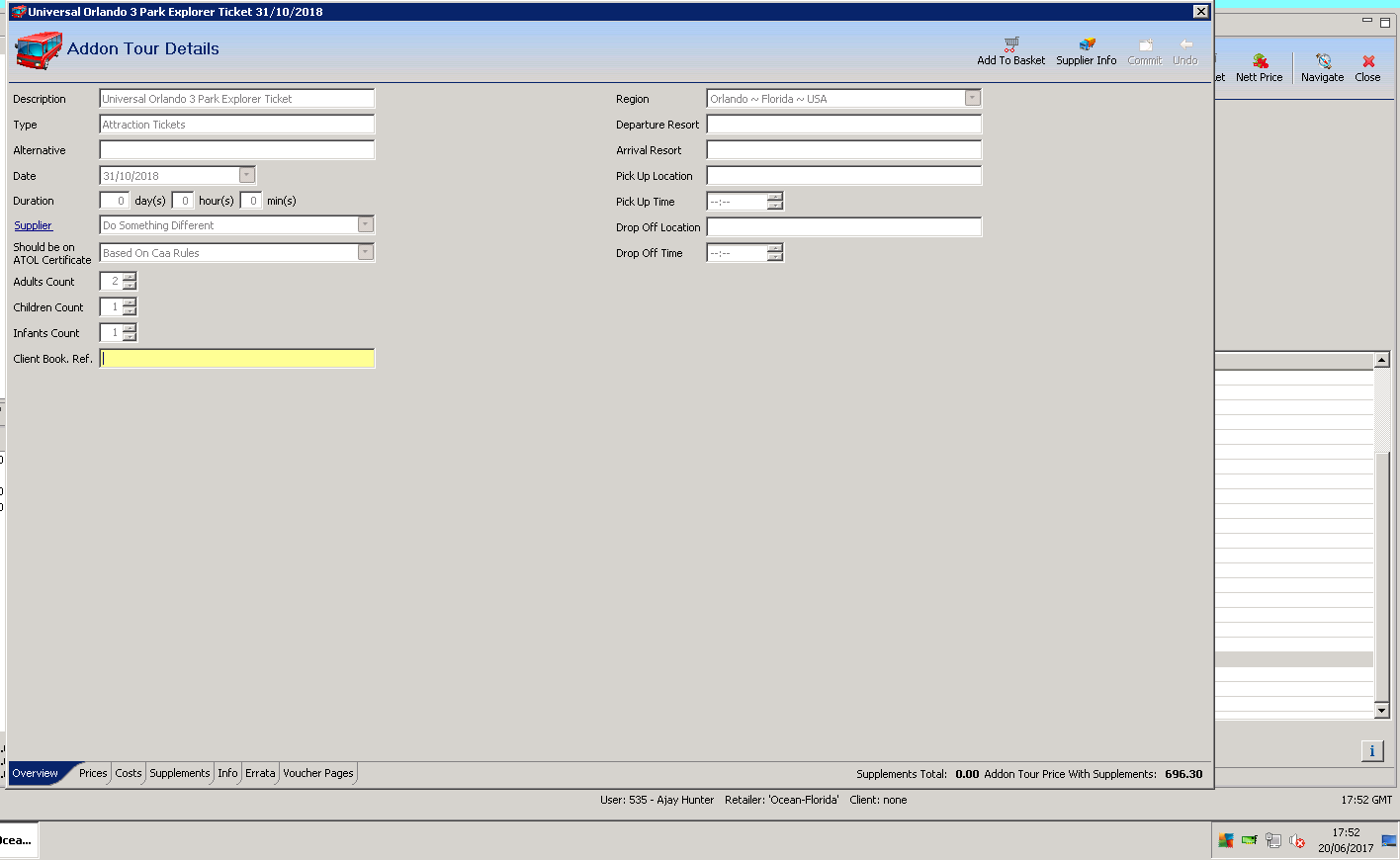
Task: Click the red bus Addon Tour icon
Action: [x=39, y=49]
